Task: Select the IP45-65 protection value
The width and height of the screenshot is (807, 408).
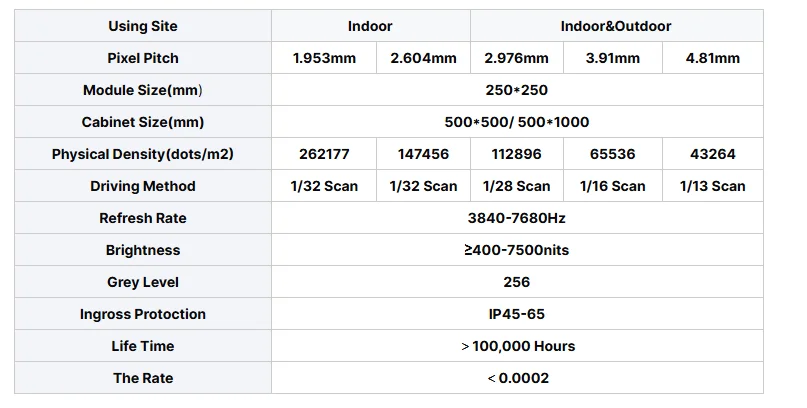Action: 516,314
